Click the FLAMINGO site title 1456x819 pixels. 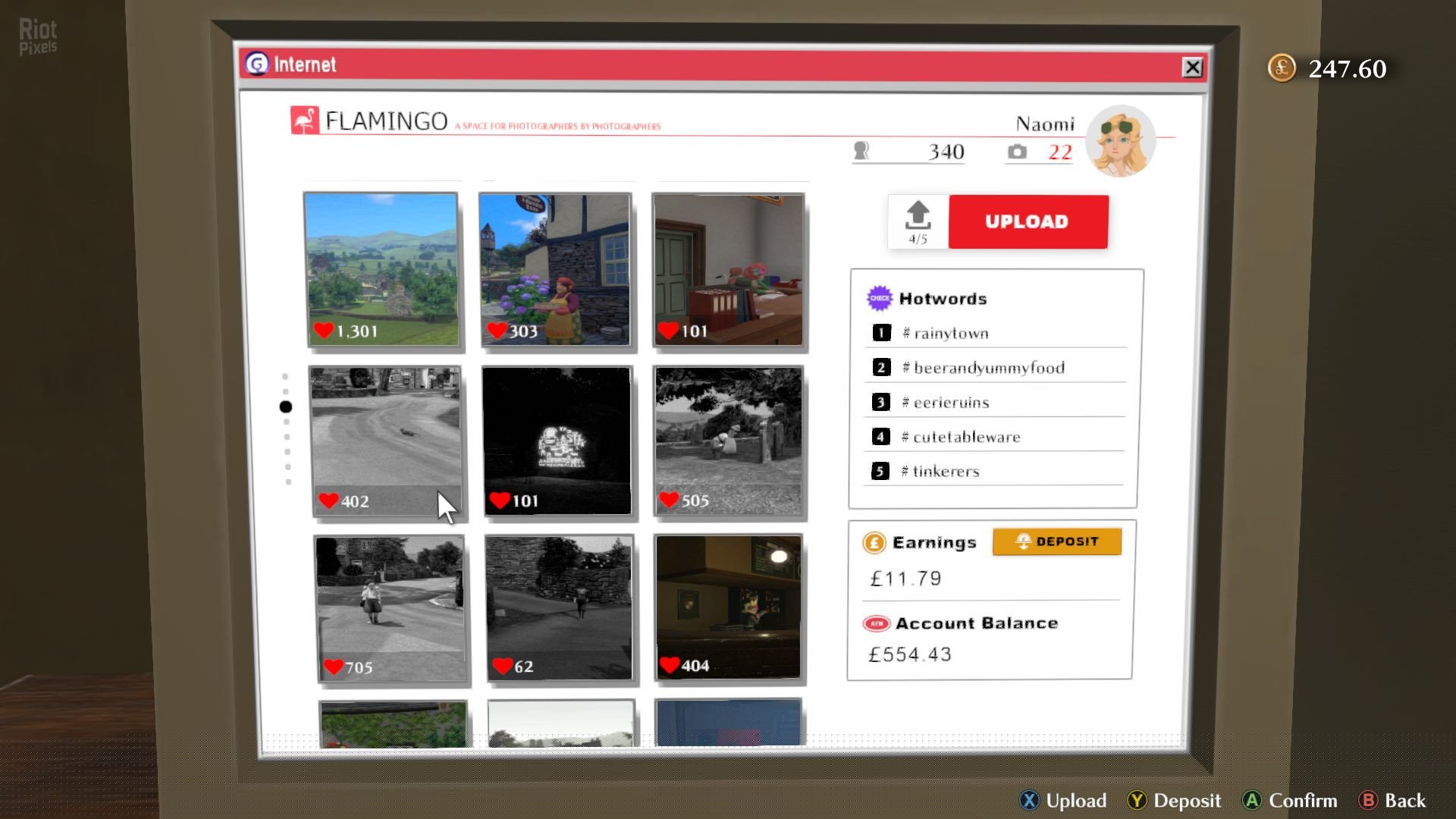(x=387, y=121)
